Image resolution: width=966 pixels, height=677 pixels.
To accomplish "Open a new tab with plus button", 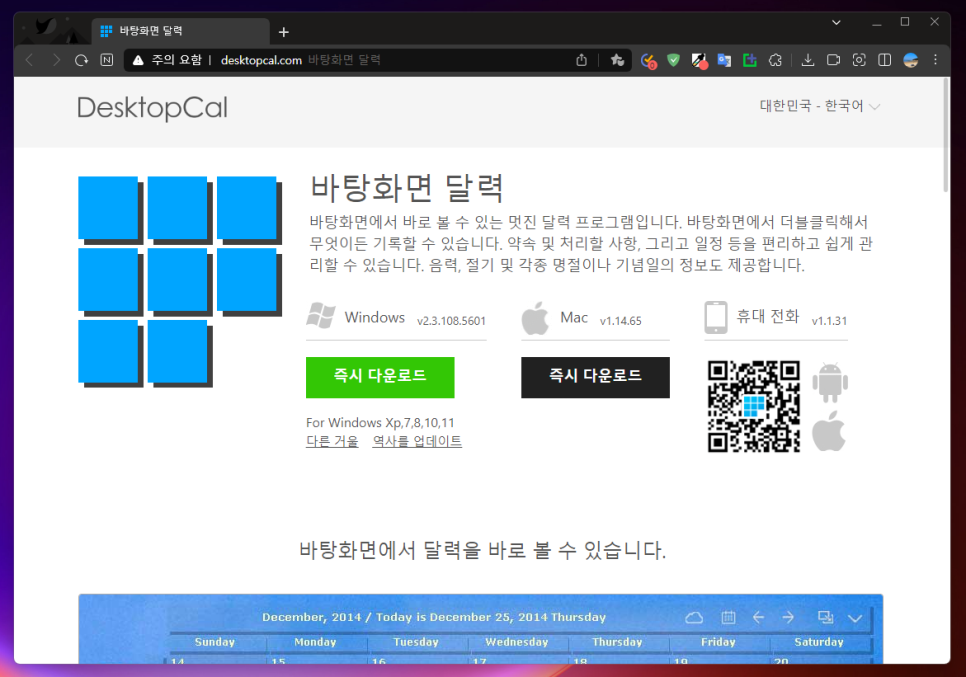I will tap(283, 31).
